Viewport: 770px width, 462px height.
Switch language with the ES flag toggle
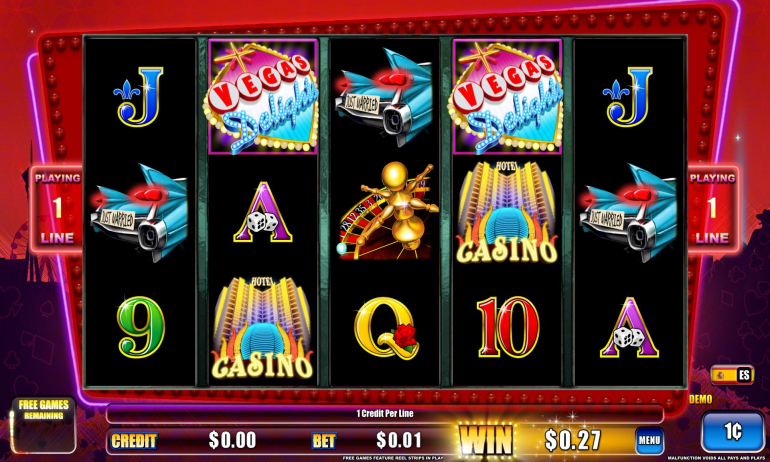pos(732,376)
